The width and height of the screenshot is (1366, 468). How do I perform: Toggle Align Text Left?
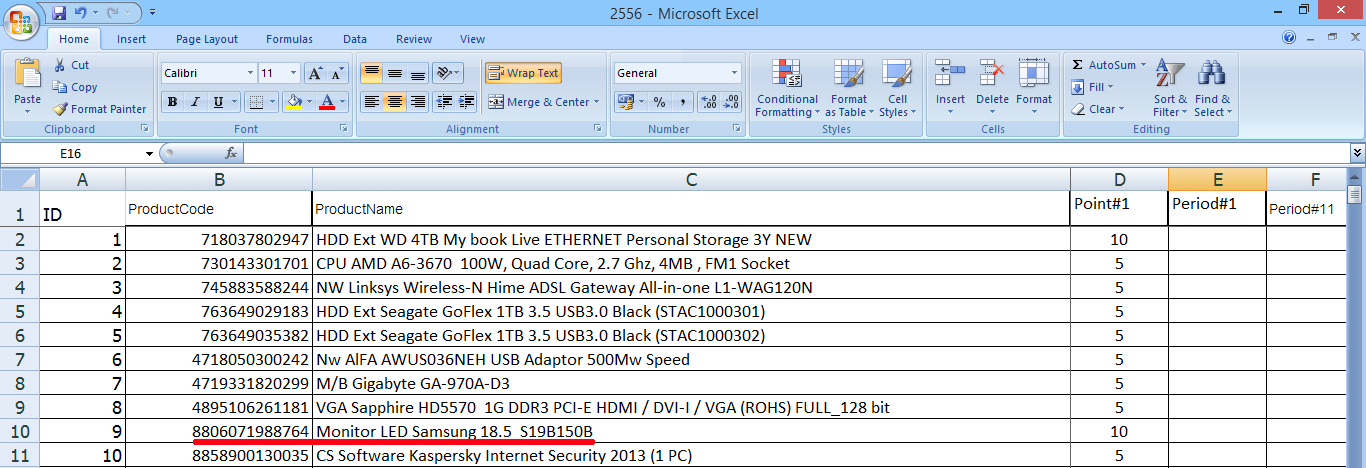coord(371,102)
